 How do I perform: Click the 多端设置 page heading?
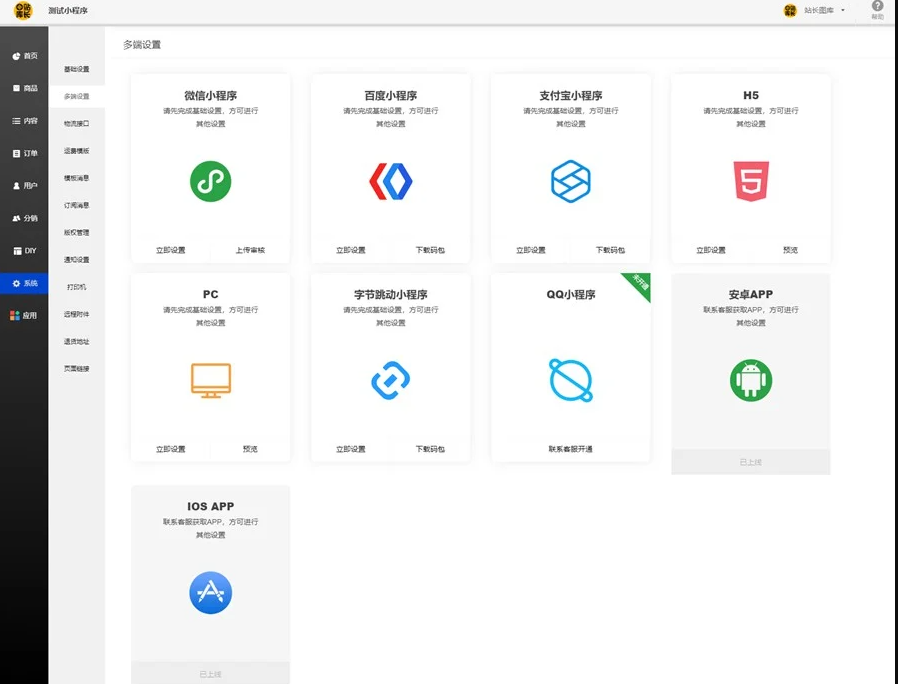click(142, 45)
